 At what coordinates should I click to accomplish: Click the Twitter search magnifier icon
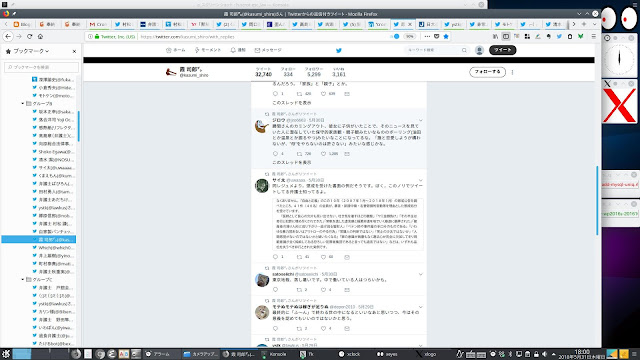[464, 50]
